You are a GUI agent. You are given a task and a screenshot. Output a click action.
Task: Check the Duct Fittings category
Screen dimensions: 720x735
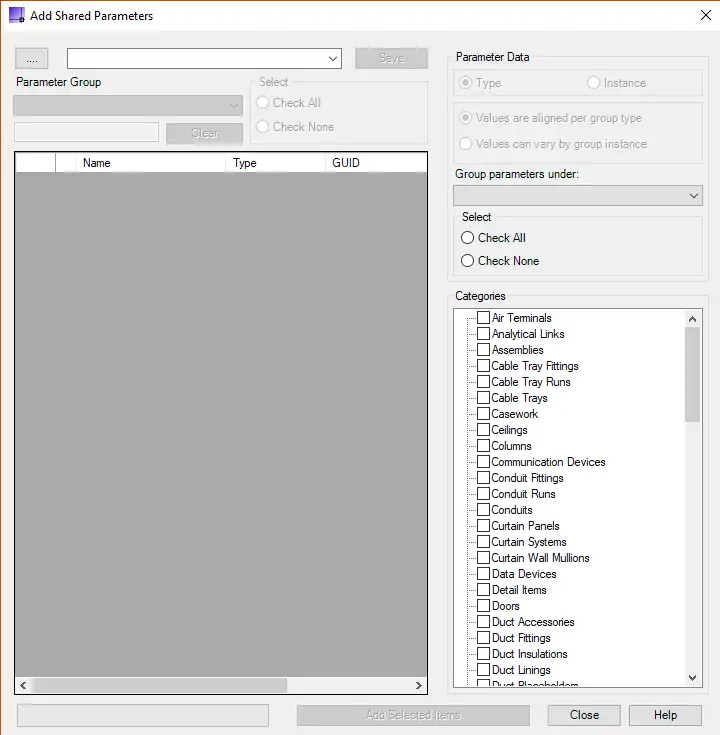point(483,638)
